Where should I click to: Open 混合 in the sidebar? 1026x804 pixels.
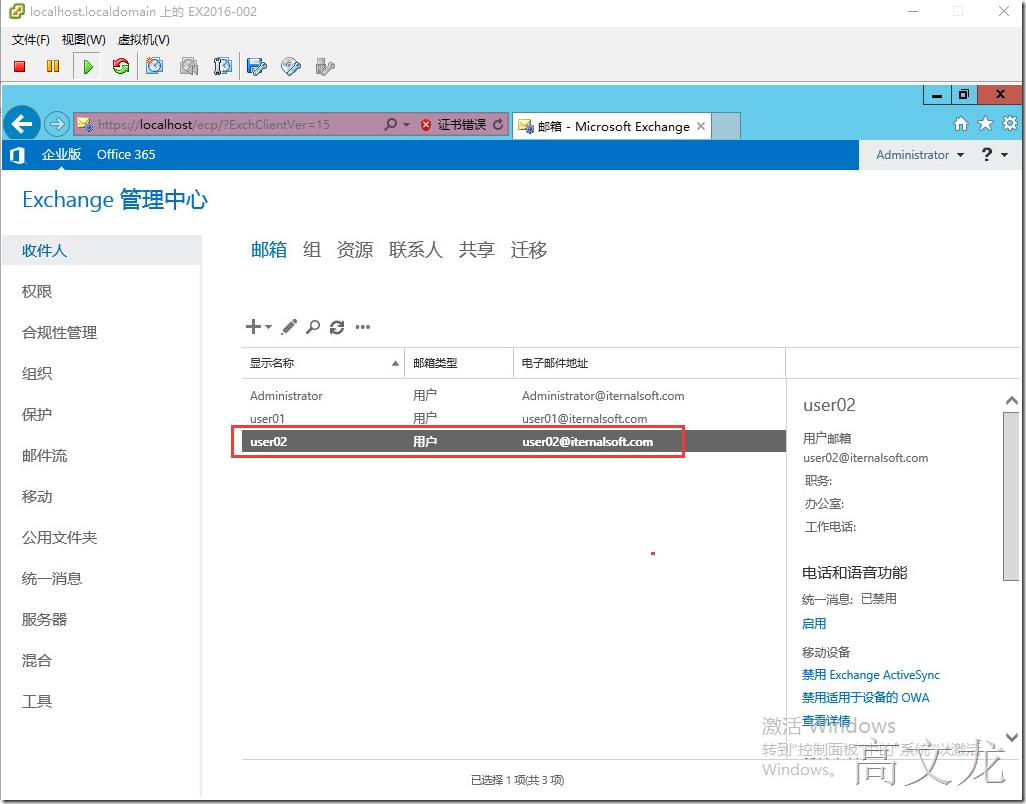tap(37, 660)
